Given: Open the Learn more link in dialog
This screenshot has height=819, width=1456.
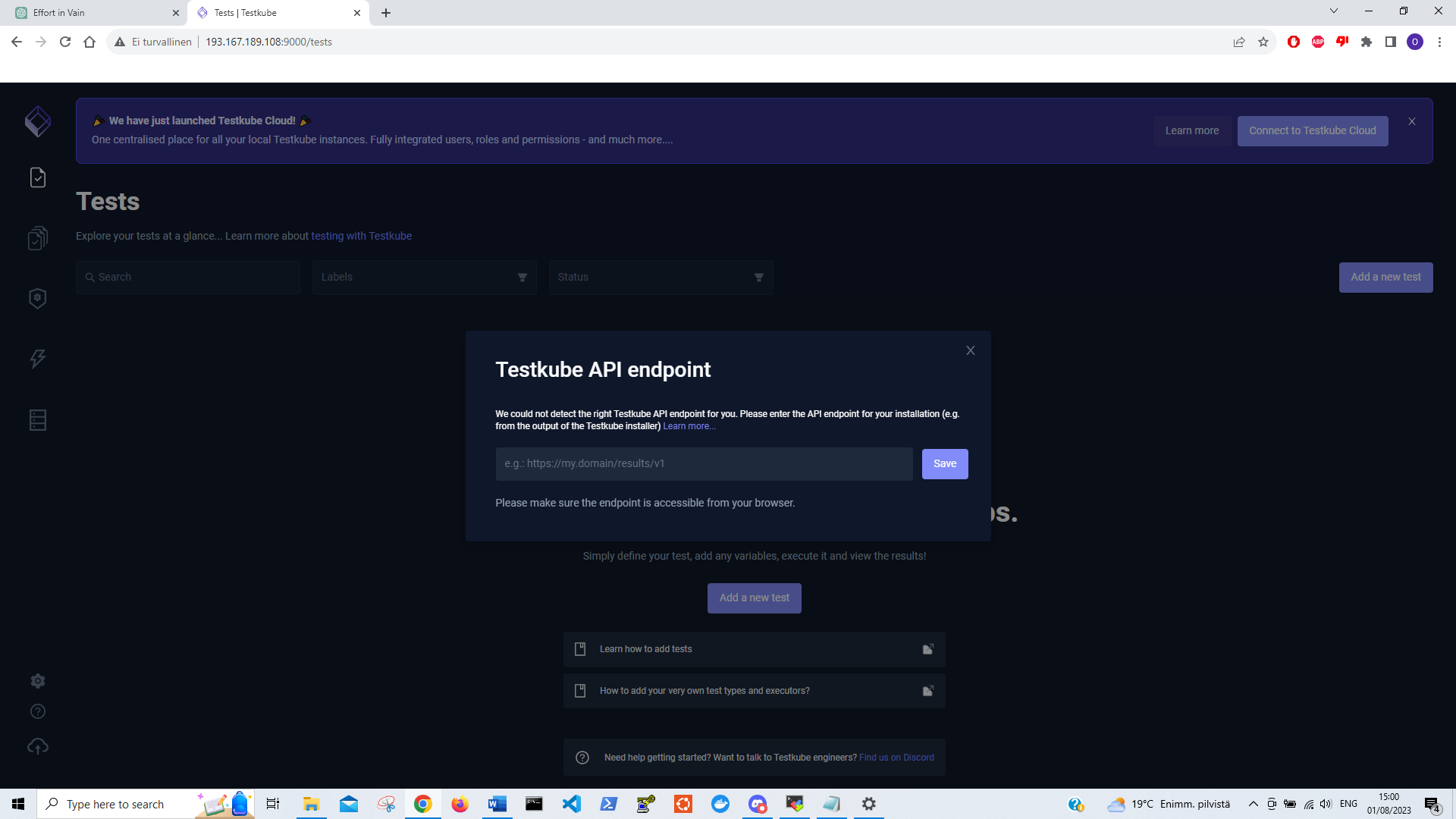Looking at the screenshot, I should click(x=689, y=426).
